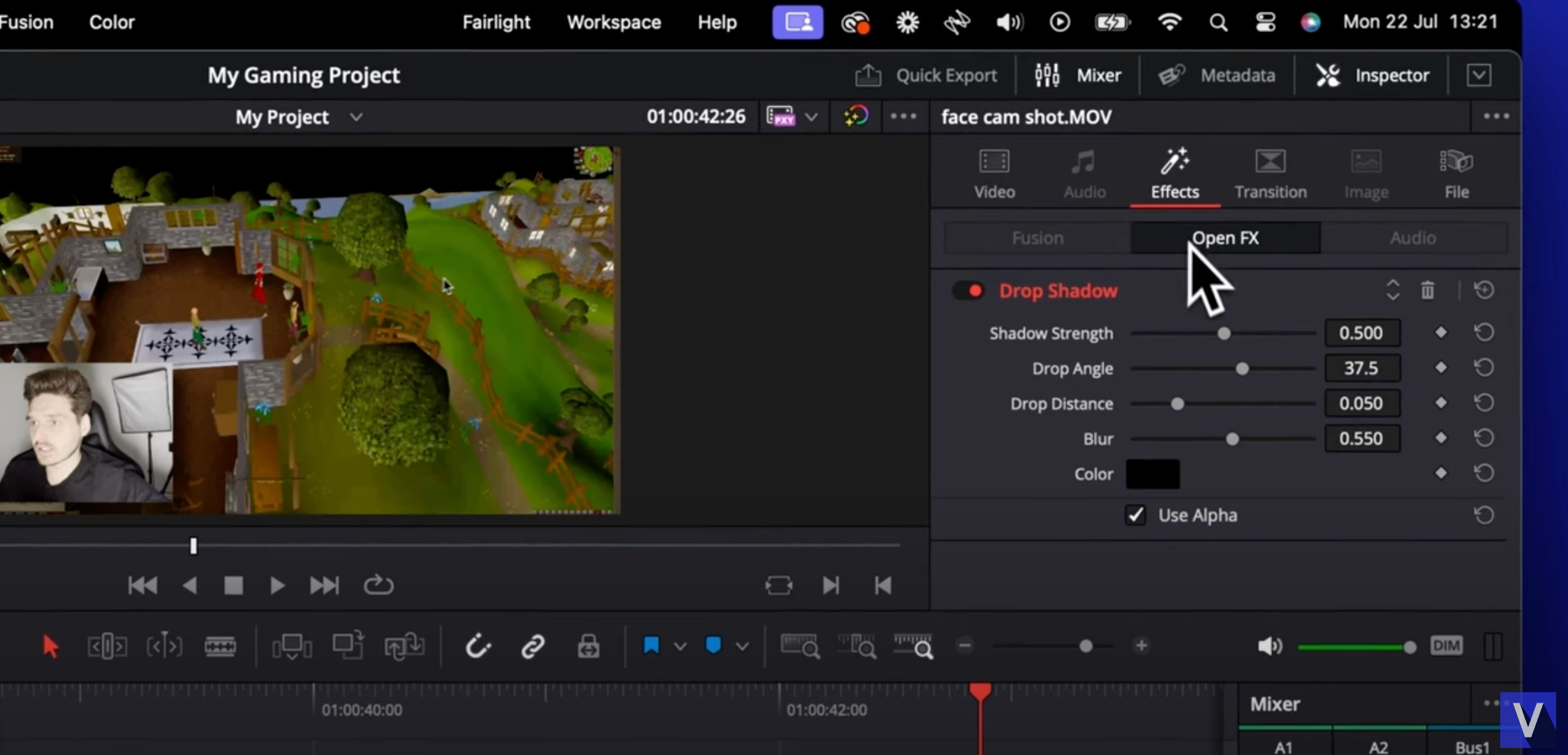Click the Match Frame icon
Viewport: 1568px width, 755px height.
[x=778, y=585]
